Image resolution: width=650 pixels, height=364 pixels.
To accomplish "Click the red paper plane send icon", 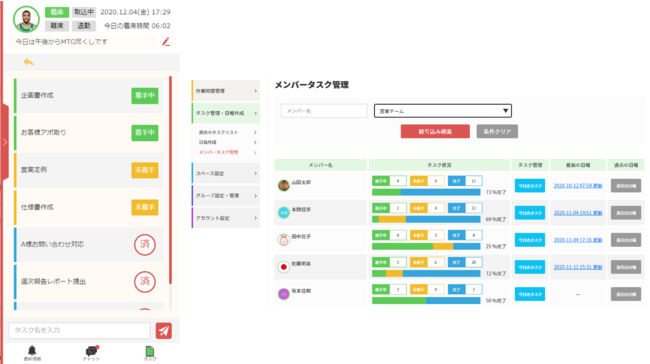I will click(164, 330).
